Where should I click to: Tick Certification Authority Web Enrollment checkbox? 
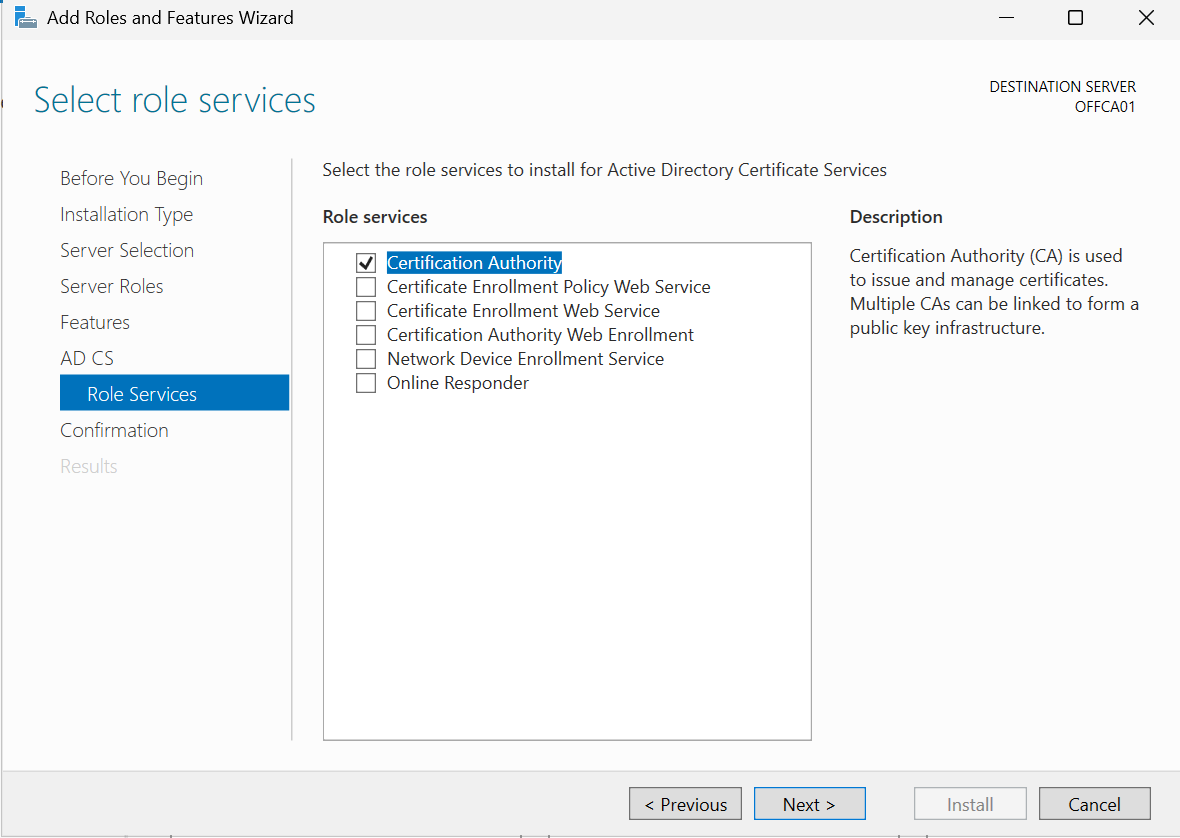tap(366, 335)
